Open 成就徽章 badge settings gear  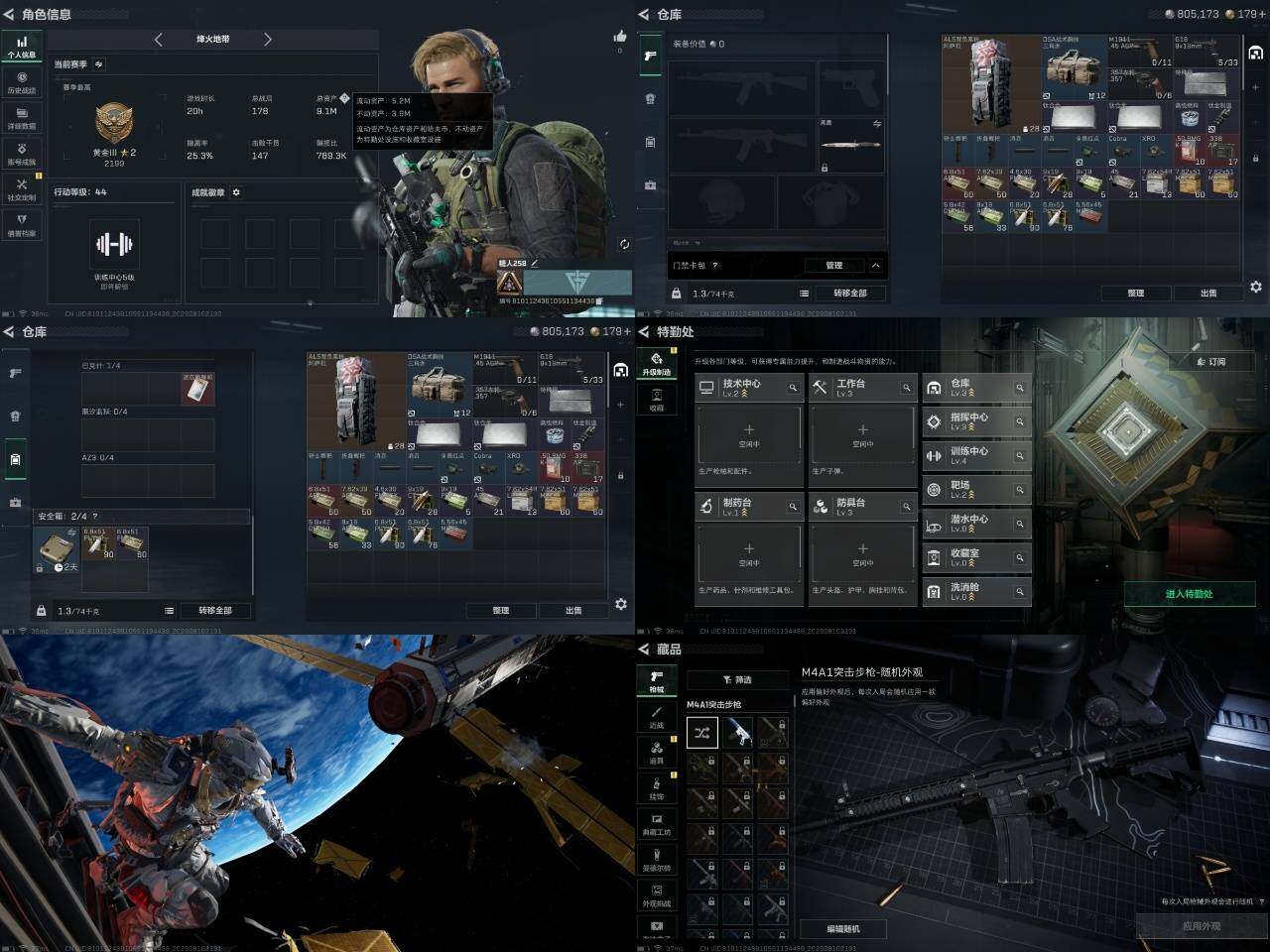coord(236,192)
